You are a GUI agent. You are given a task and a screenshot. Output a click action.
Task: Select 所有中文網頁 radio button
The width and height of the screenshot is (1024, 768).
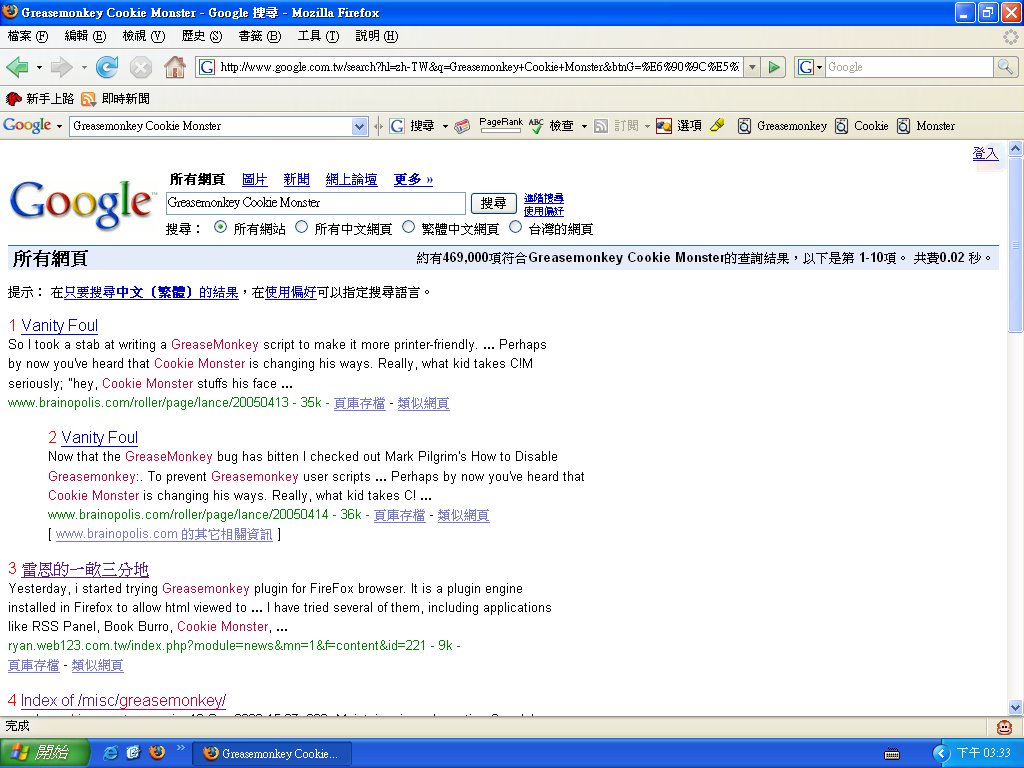click(301, 227)
